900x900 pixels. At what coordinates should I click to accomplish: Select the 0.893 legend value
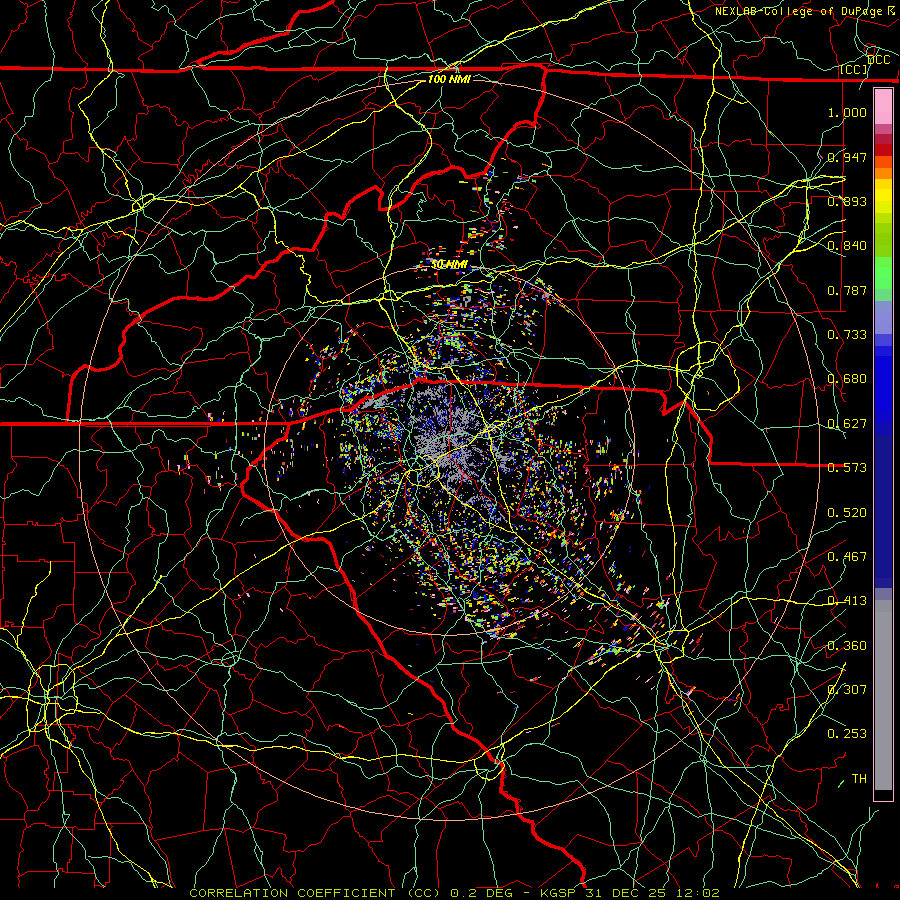(847, 201)
